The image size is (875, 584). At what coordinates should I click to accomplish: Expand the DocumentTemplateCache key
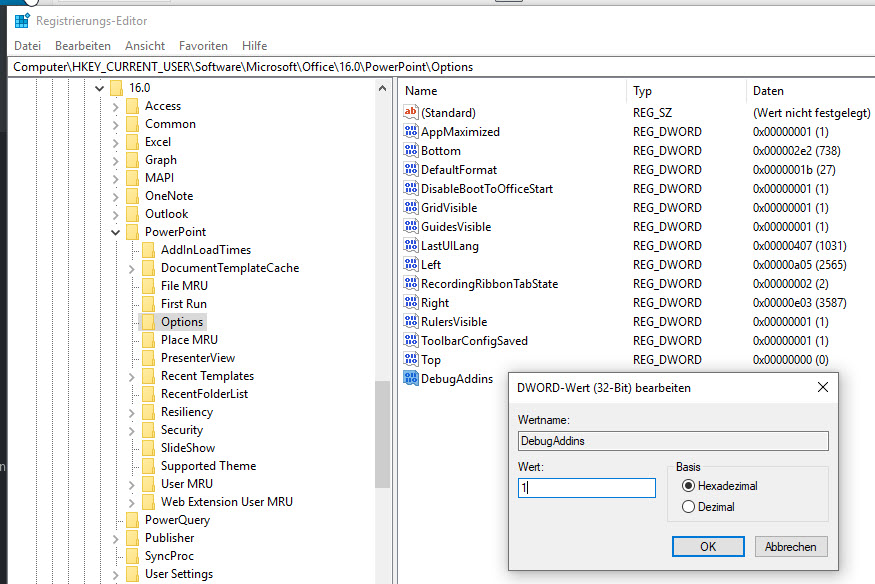132,268
